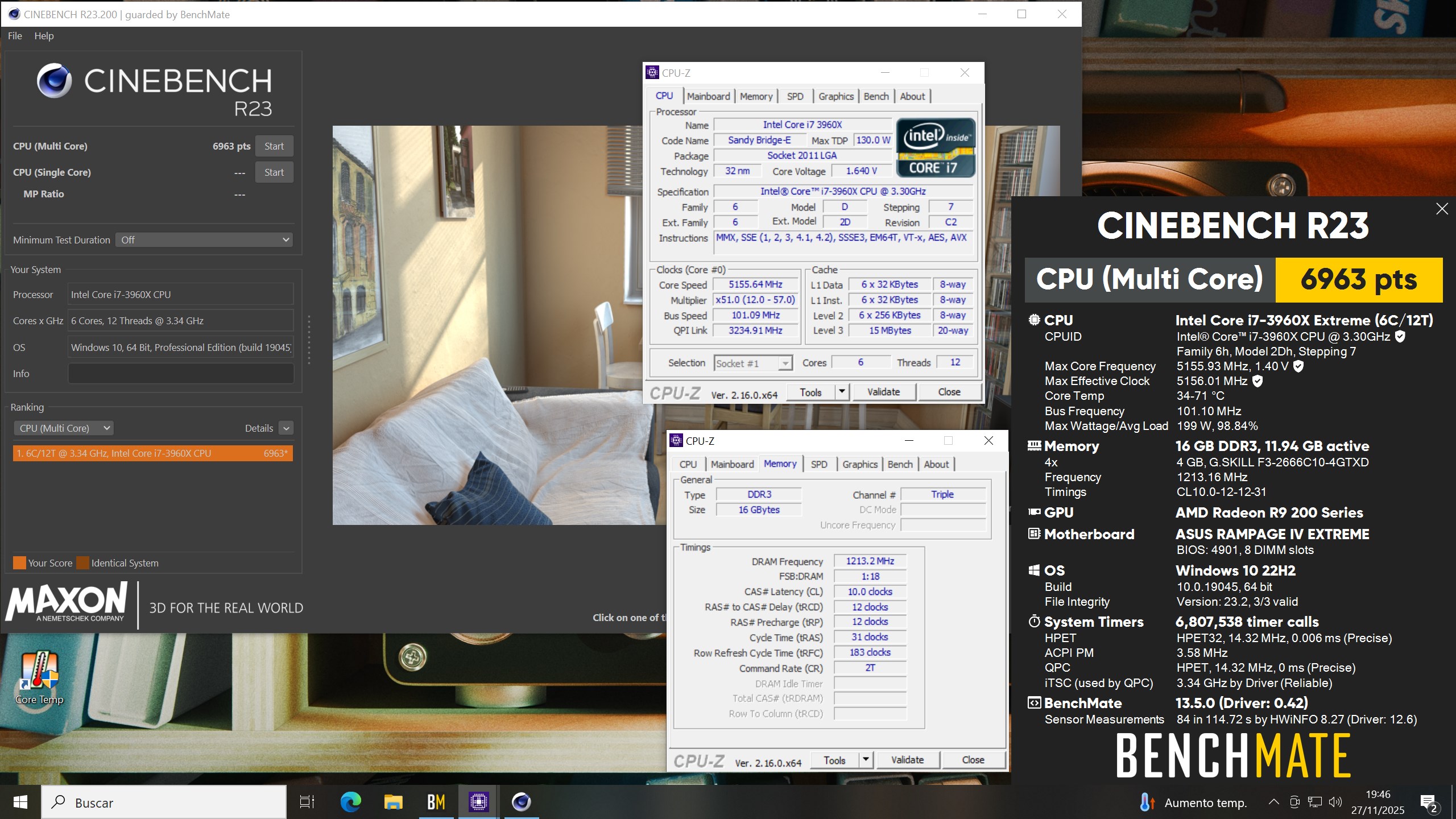The height and width of the screenshot is (819, 1456).
Task: Click the BenchMate taskbar icon
Action: (436, 802)
